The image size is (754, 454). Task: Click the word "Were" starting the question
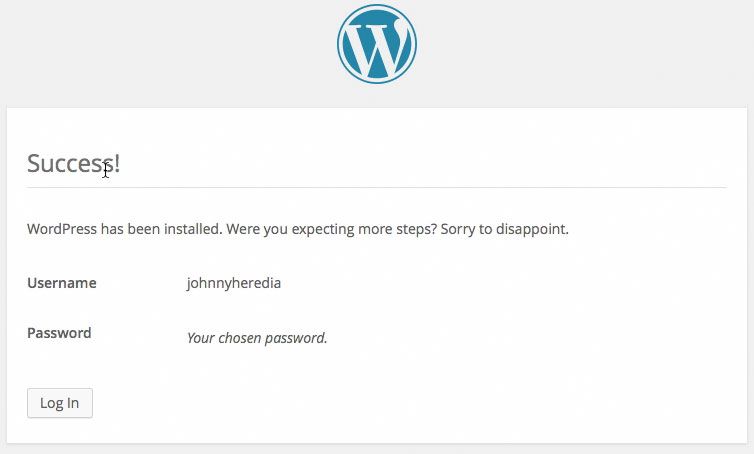click(243, 229)
